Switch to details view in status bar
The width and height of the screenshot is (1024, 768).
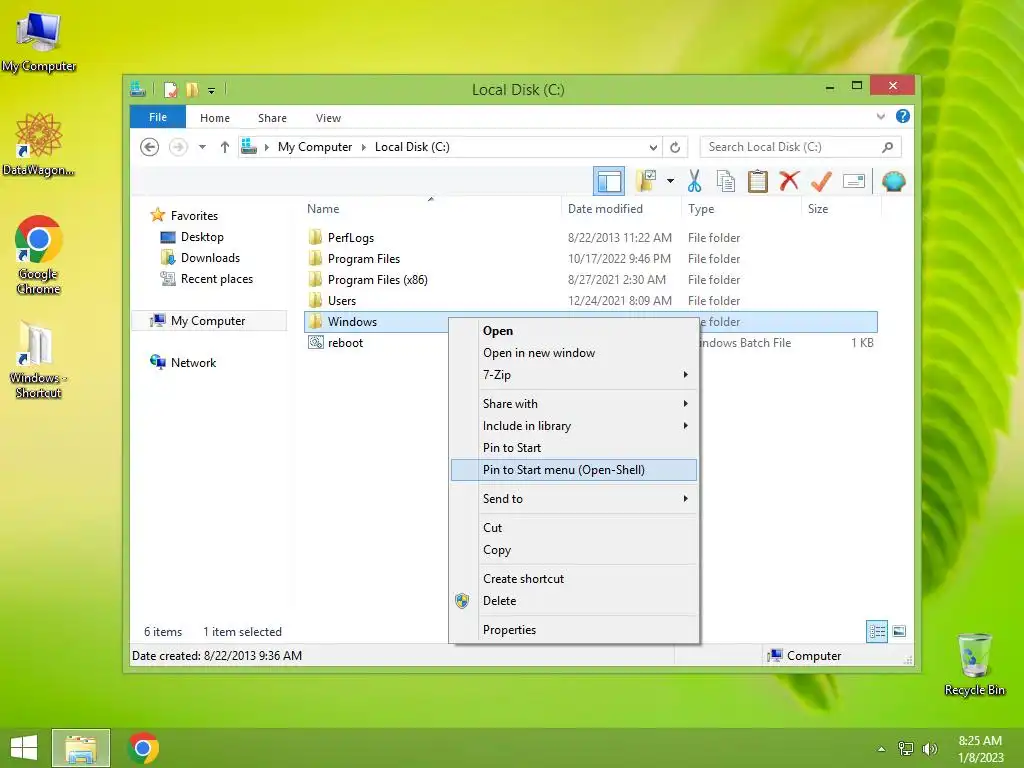876,632
